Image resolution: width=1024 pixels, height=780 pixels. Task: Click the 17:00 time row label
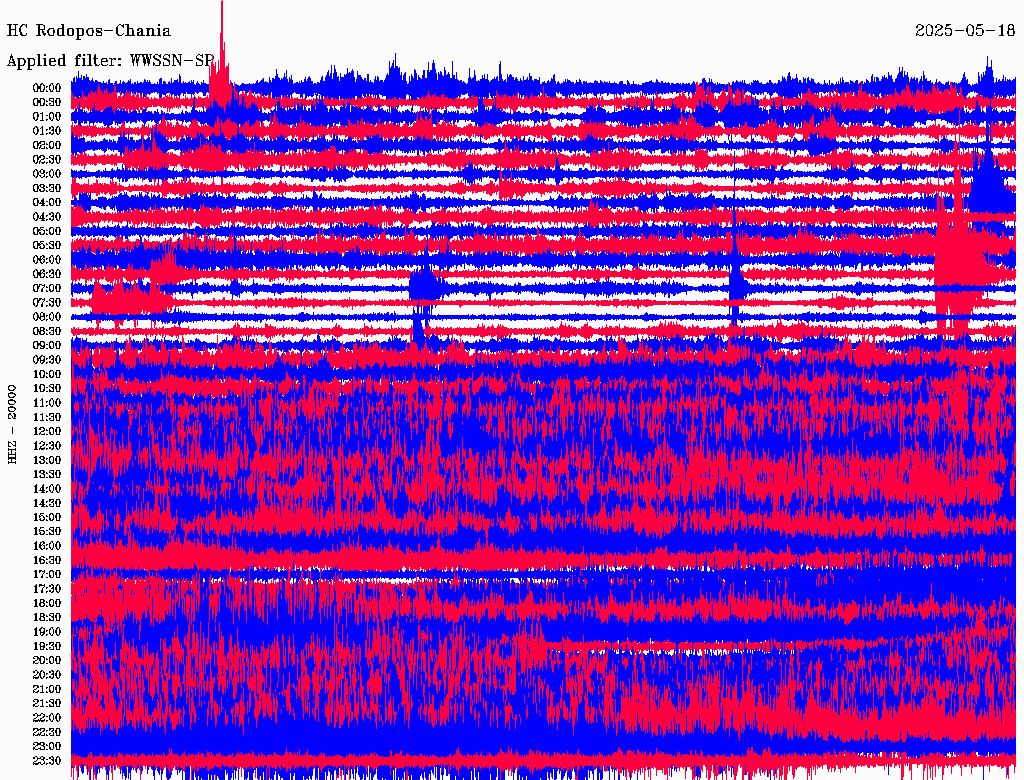47,574
